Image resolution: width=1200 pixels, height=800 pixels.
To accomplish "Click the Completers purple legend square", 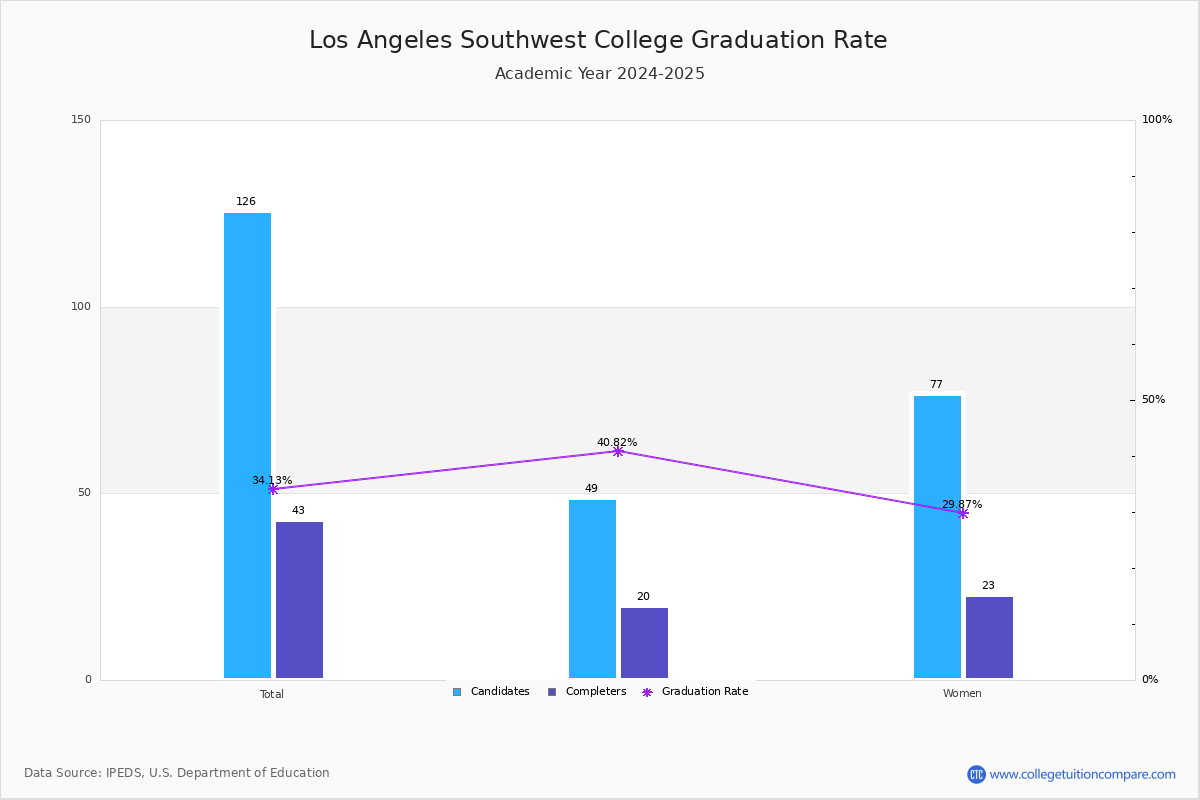I will click(x=553, y=692).
